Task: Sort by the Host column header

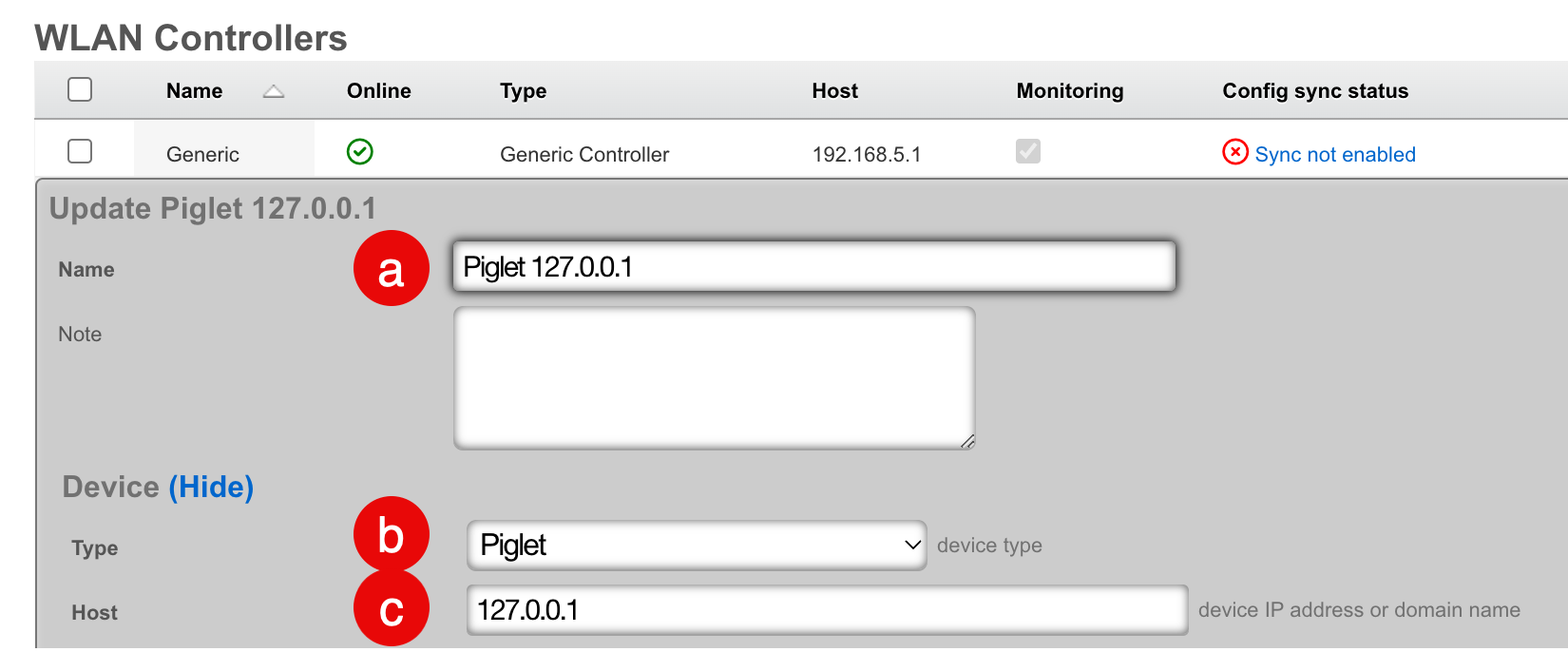Action: click(834, 91)
